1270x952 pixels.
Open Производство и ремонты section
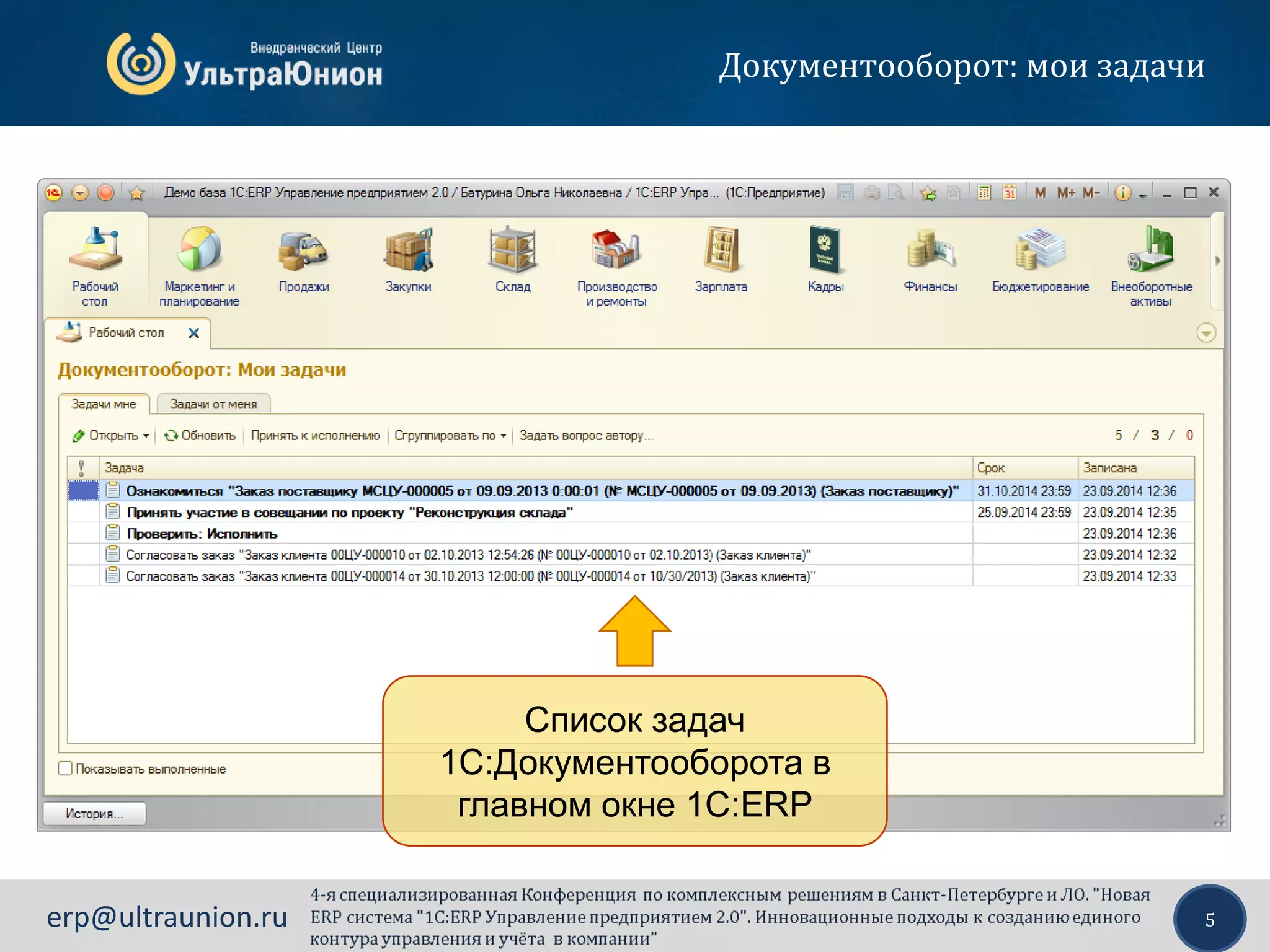coord(617,267)
